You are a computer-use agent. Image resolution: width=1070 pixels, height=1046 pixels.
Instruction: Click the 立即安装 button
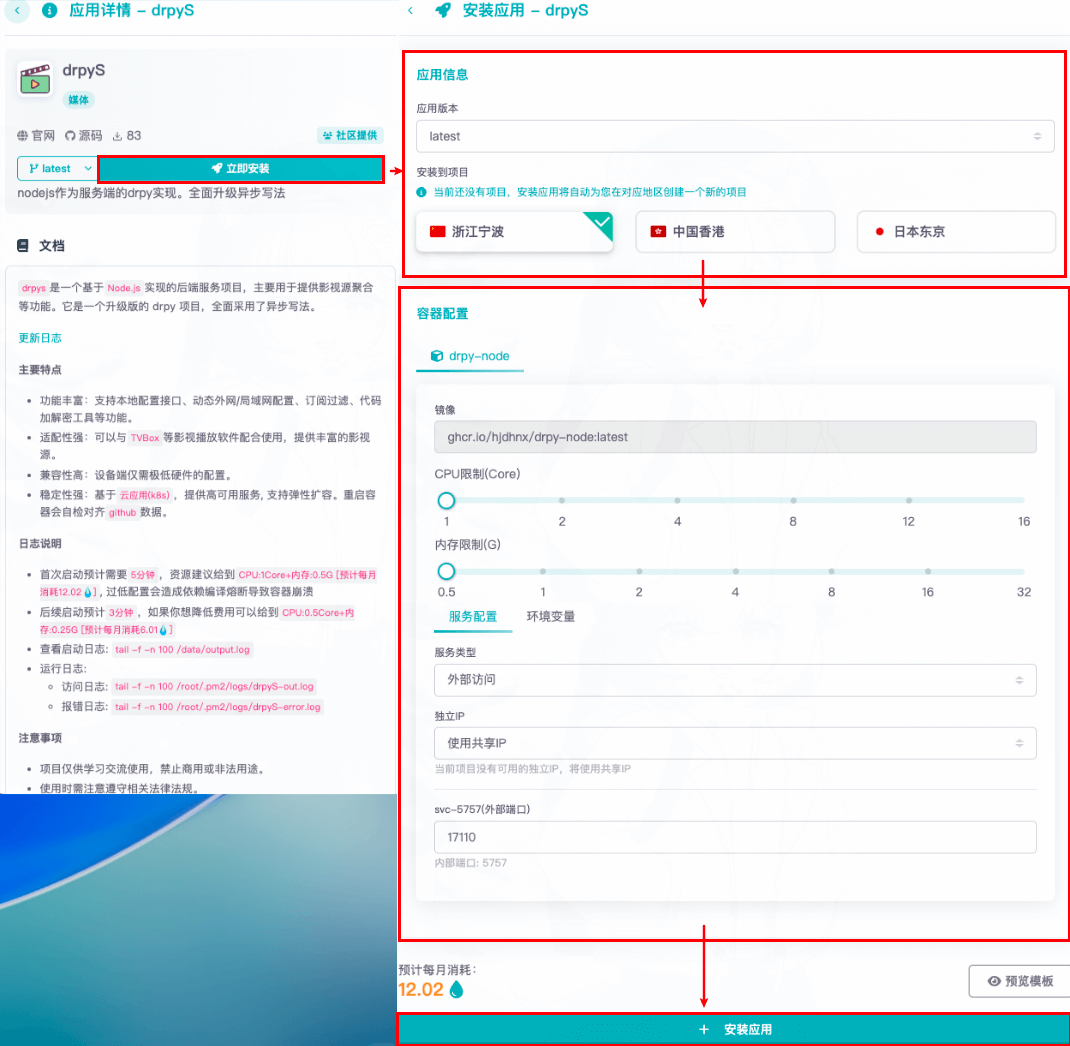tap(240, 169)
